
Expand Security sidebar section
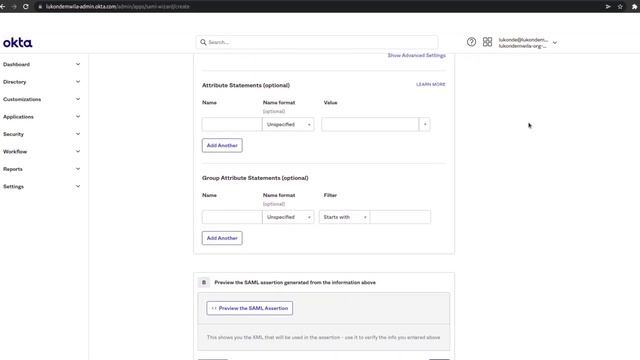(x=78, y=134)
